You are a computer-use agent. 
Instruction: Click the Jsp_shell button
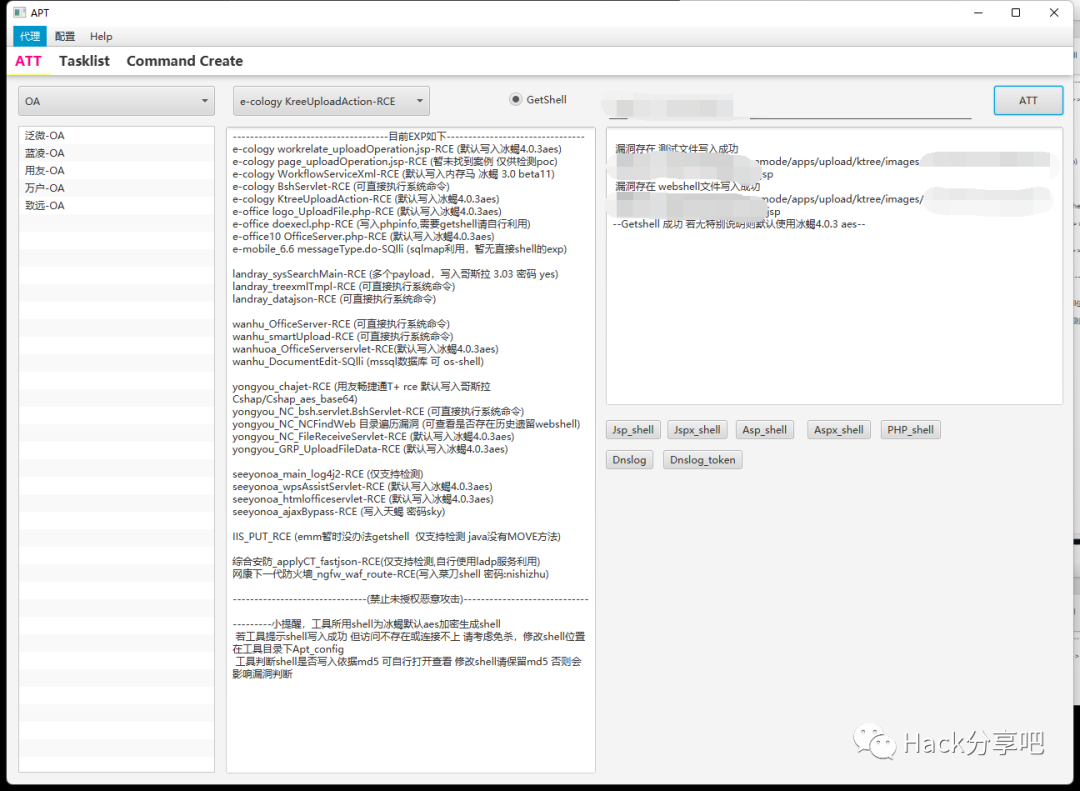click(x=633, y=429)
